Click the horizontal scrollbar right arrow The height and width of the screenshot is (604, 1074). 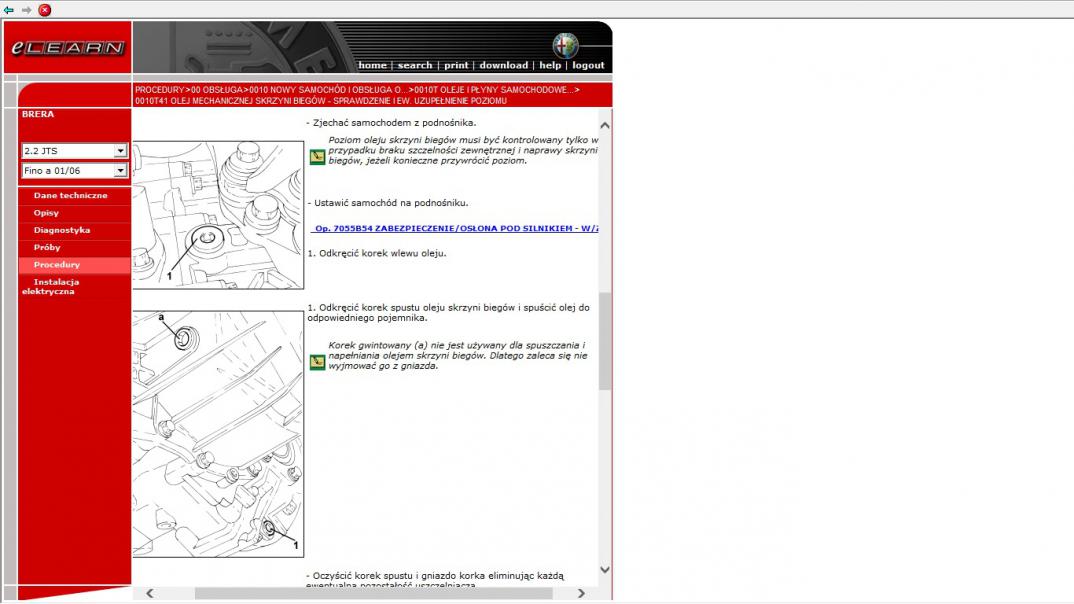(581, 593)
